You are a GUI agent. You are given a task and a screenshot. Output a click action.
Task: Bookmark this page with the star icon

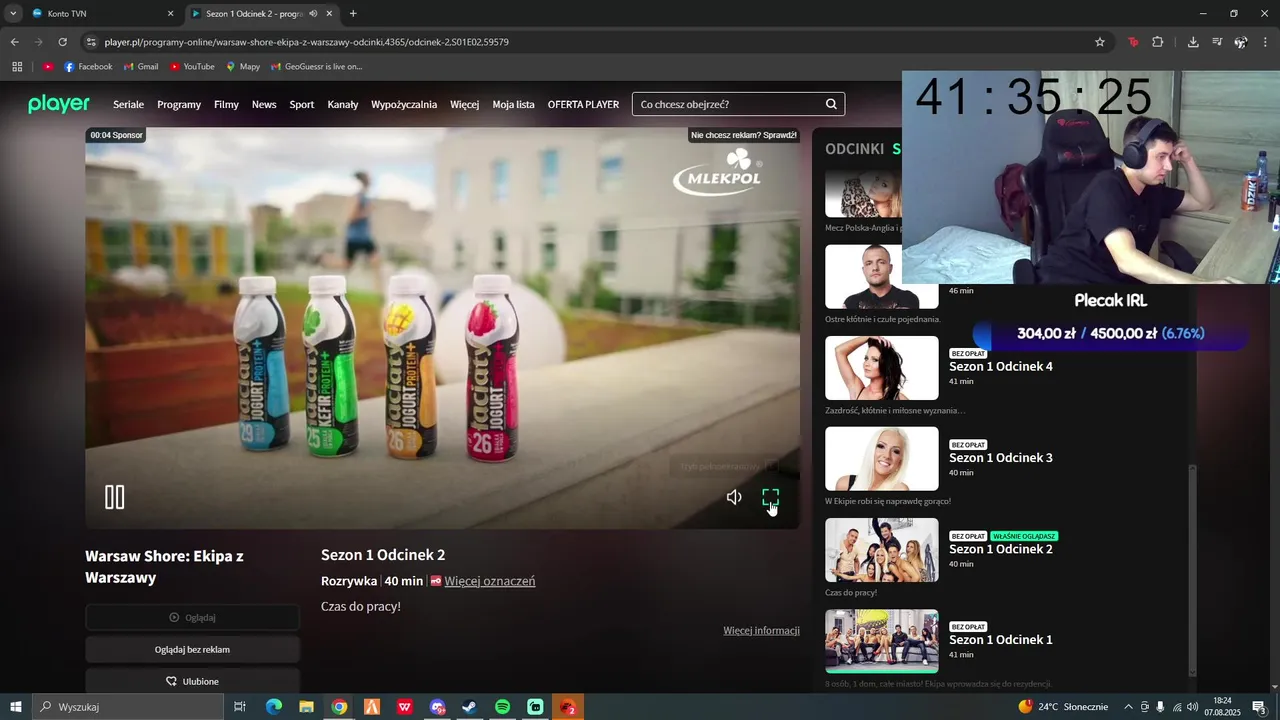[x=1100, y=42]
